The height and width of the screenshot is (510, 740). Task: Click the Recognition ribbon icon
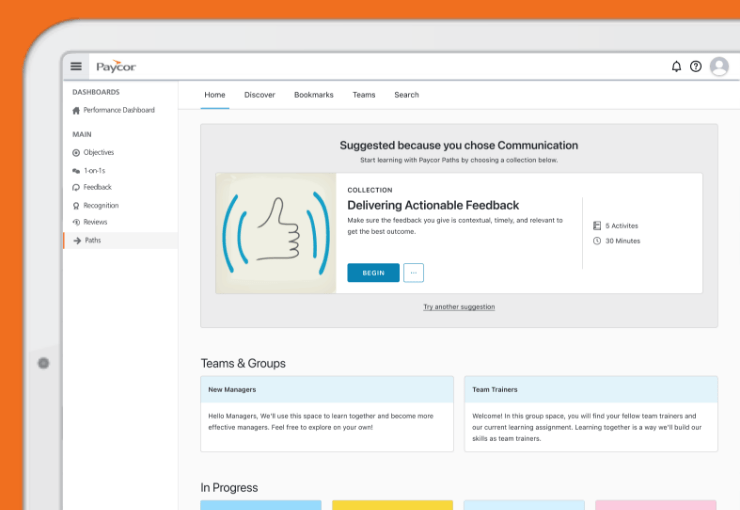click(x=76, y=206)
